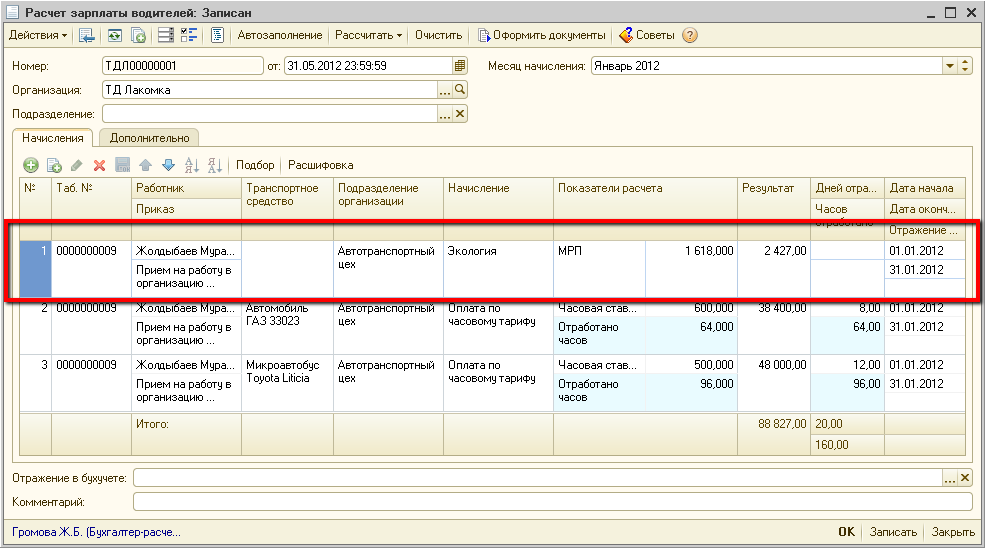The width and height of the screenshot is (985, 548).
Task: Open Расшифровка in table toolbar
Action: (321, 165)
